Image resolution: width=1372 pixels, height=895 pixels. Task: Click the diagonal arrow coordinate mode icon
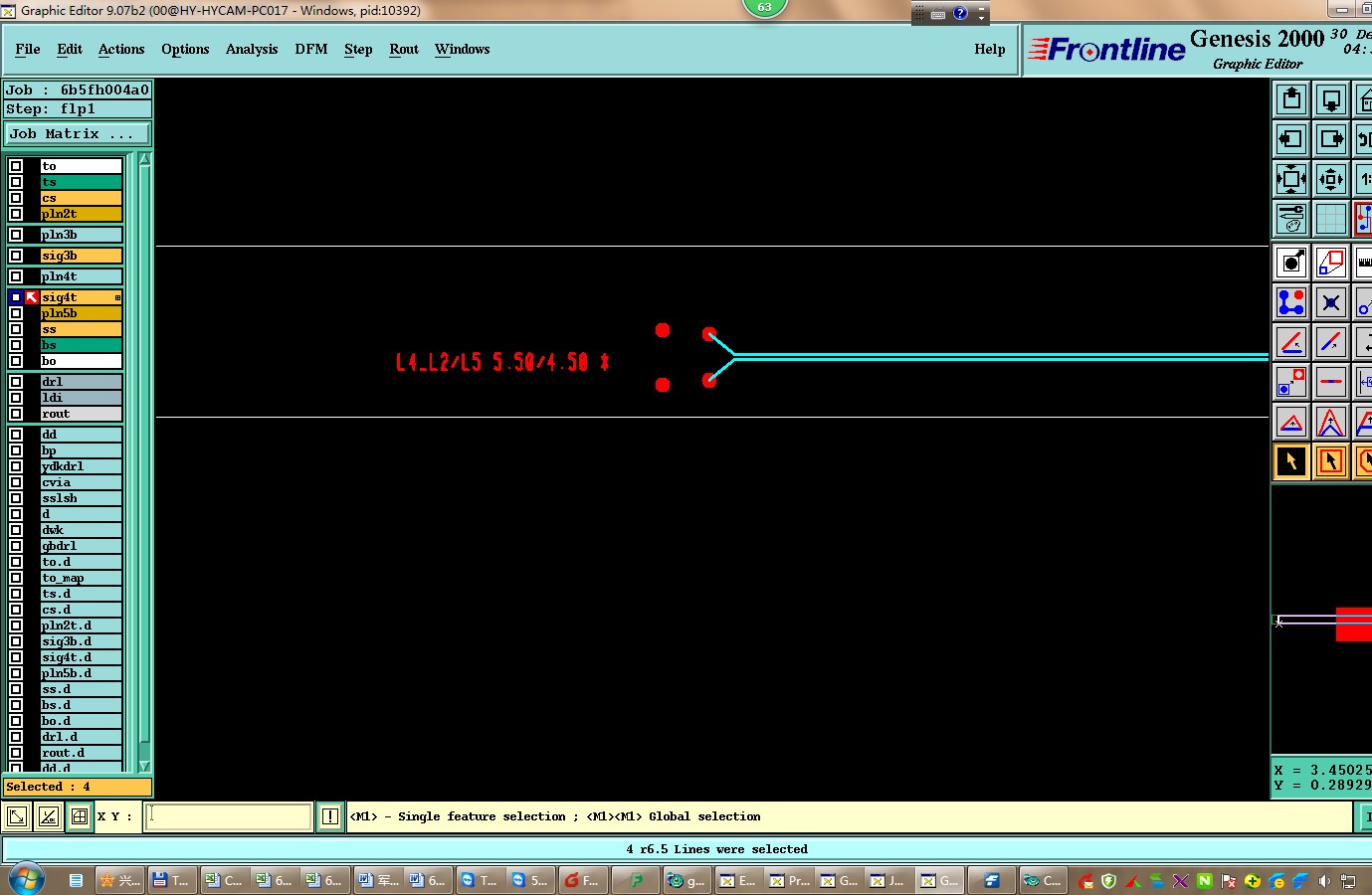pos(17,817)
